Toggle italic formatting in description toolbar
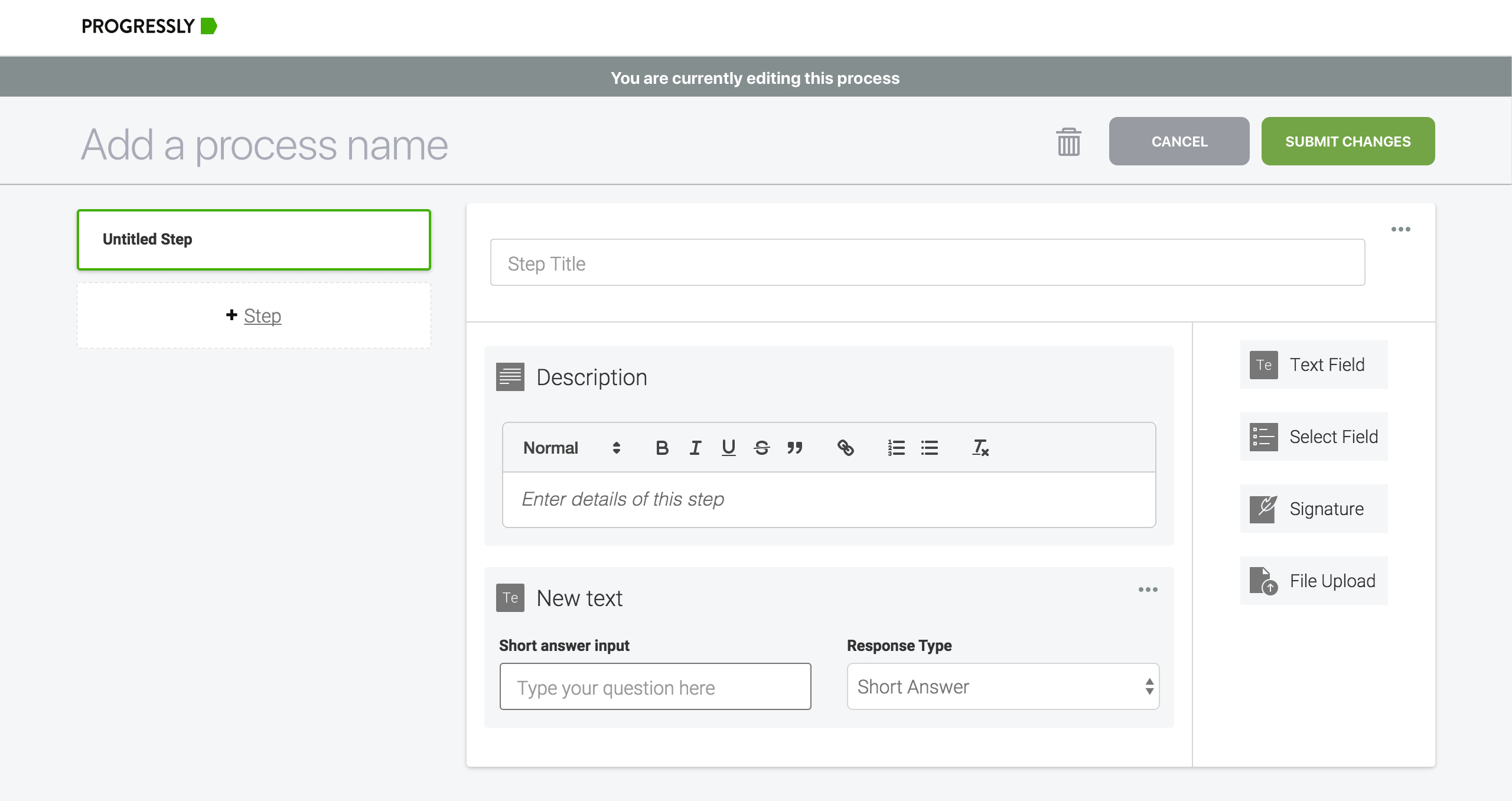 (695, 448)
